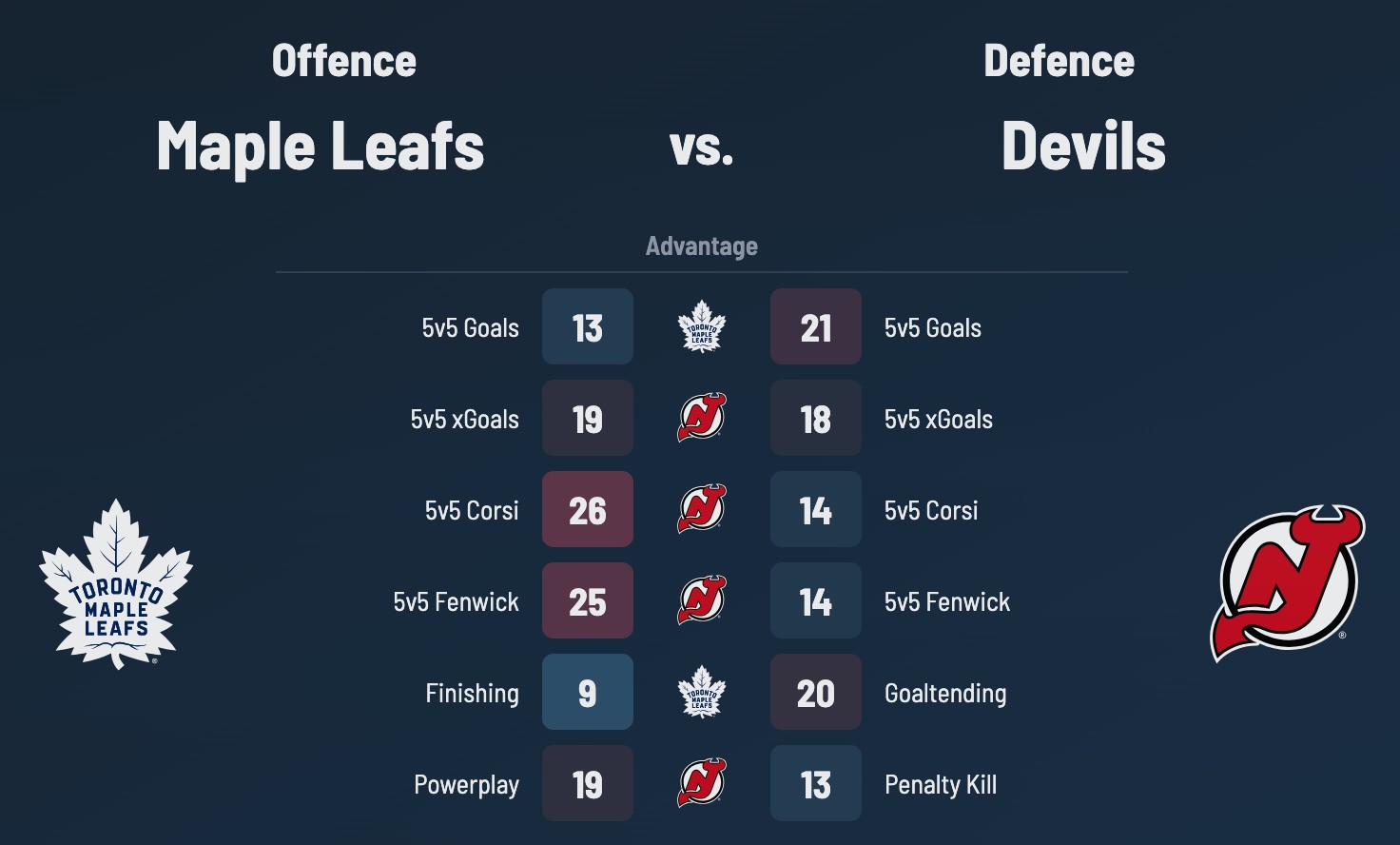The width and height of the screenshot is (1400, 845).
Task: Select the Devils advantage icon in 5v5 Corsi row
Action: tap(702, 509)
